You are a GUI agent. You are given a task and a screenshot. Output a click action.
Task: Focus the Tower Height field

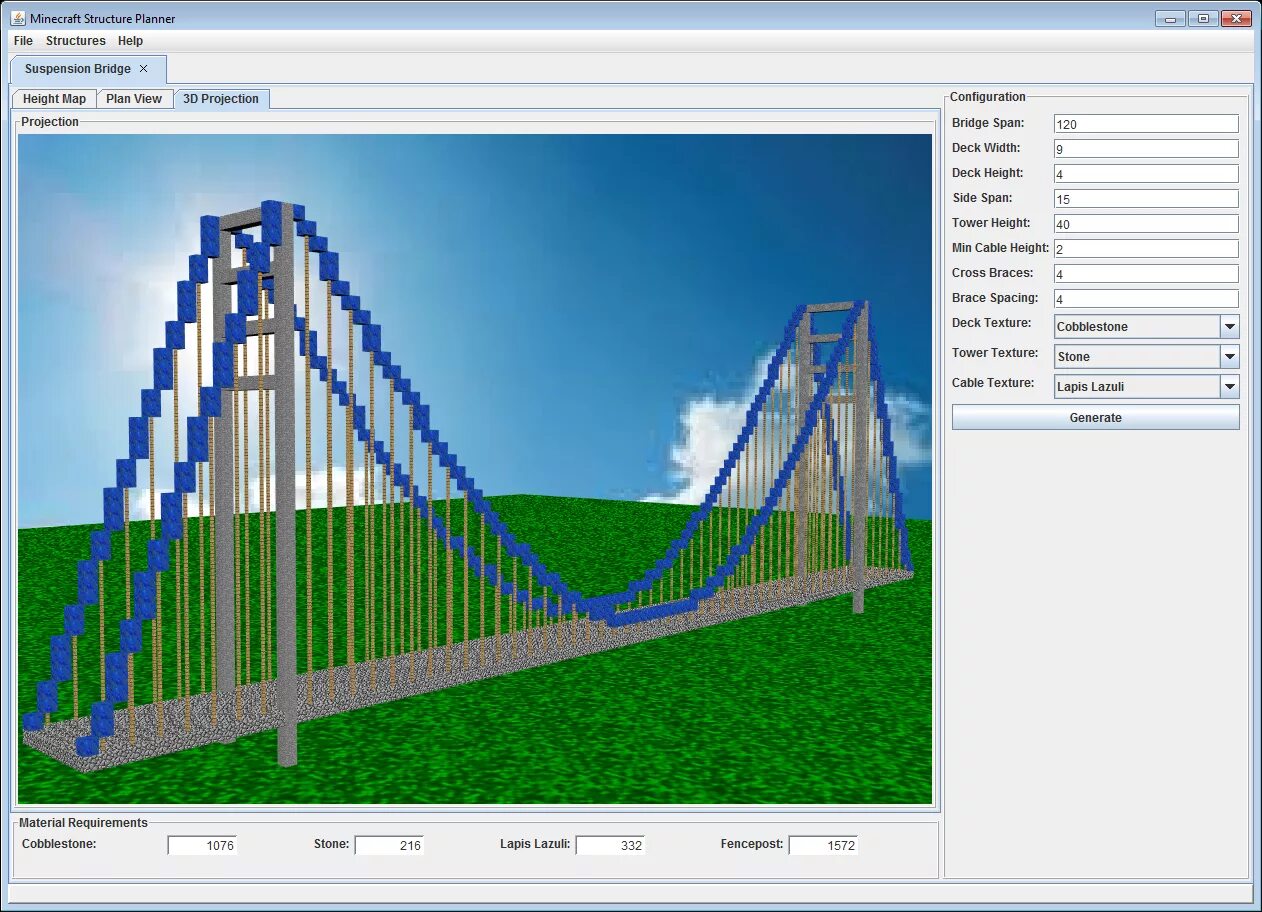(x=1146, y=224)
